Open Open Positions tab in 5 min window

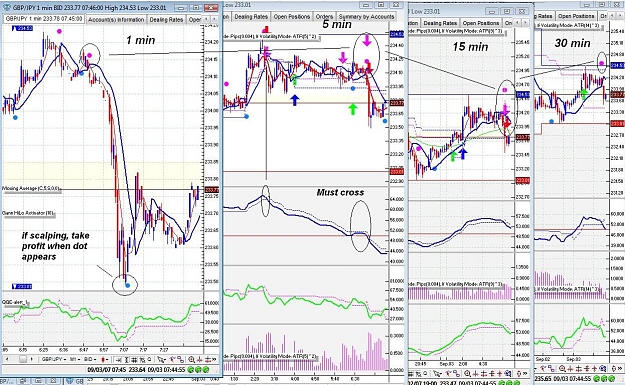tap(292, 17)
